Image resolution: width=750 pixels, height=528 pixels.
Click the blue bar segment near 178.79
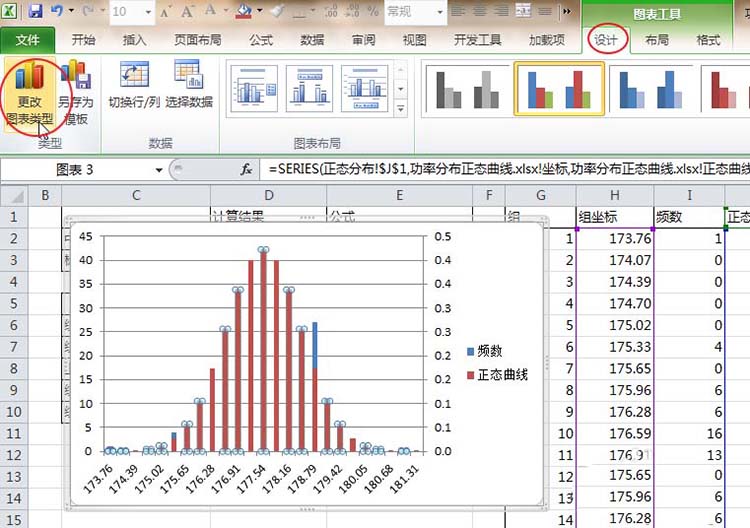[315, 345]
